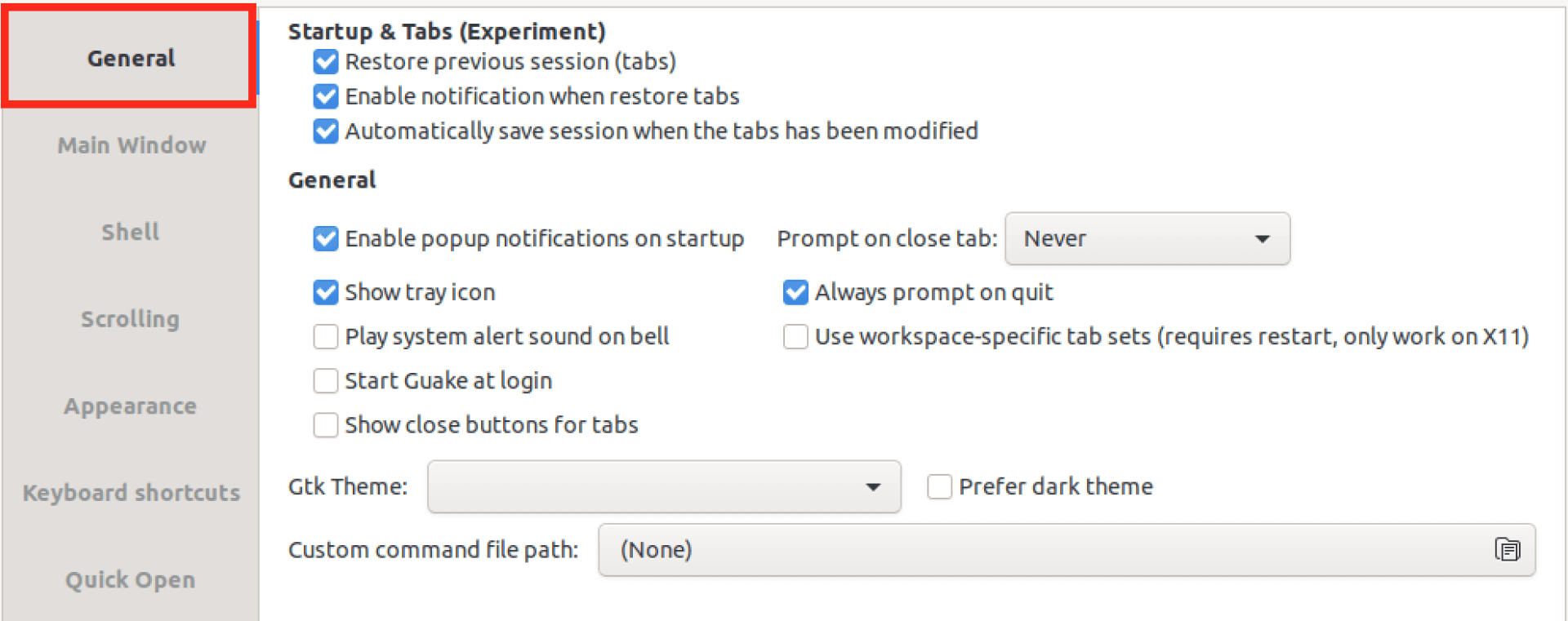Enable Start Guake at login

point(325,380)
